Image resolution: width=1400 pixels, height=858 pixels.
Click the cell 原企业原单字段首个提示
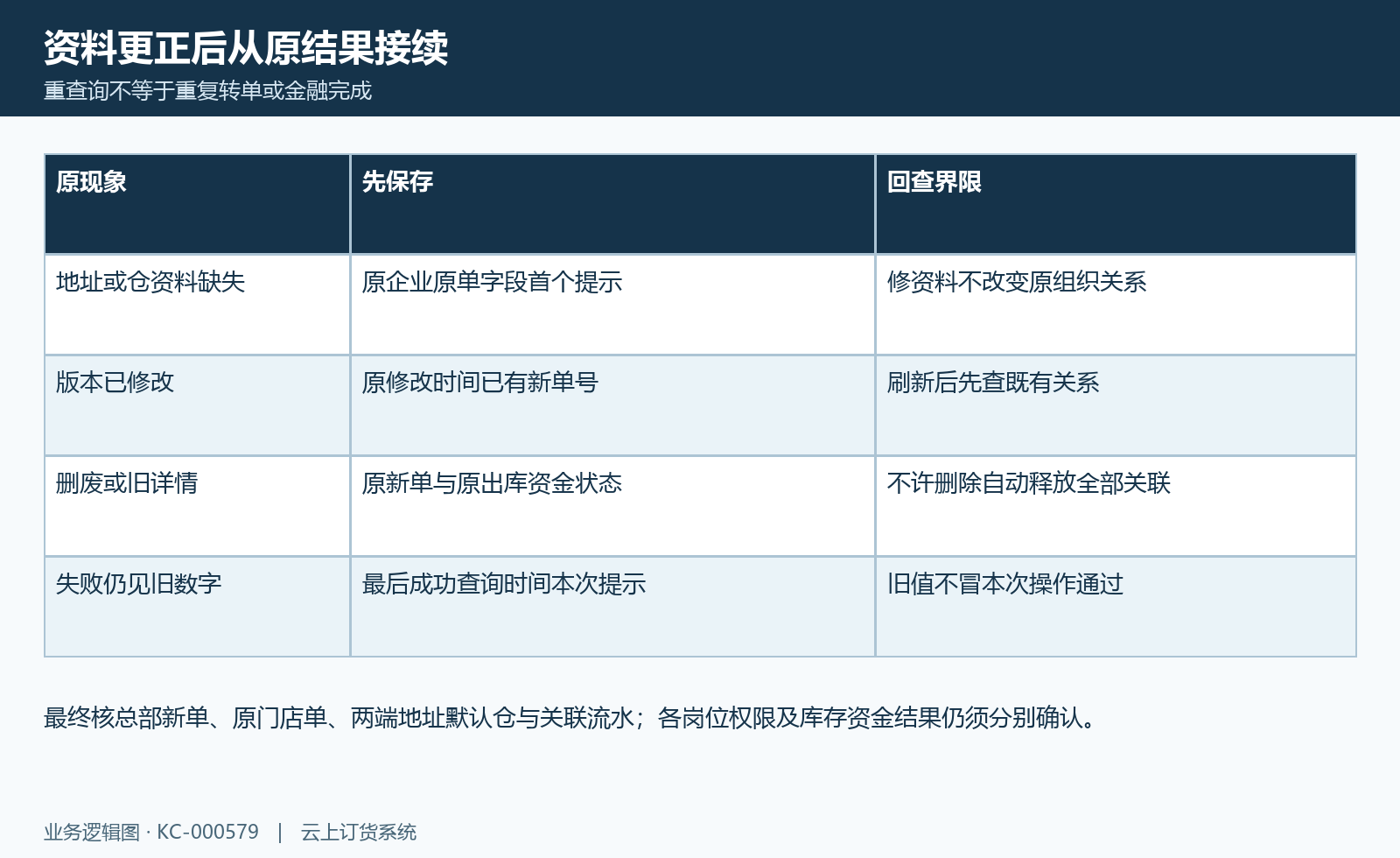[x=612, y=305]
